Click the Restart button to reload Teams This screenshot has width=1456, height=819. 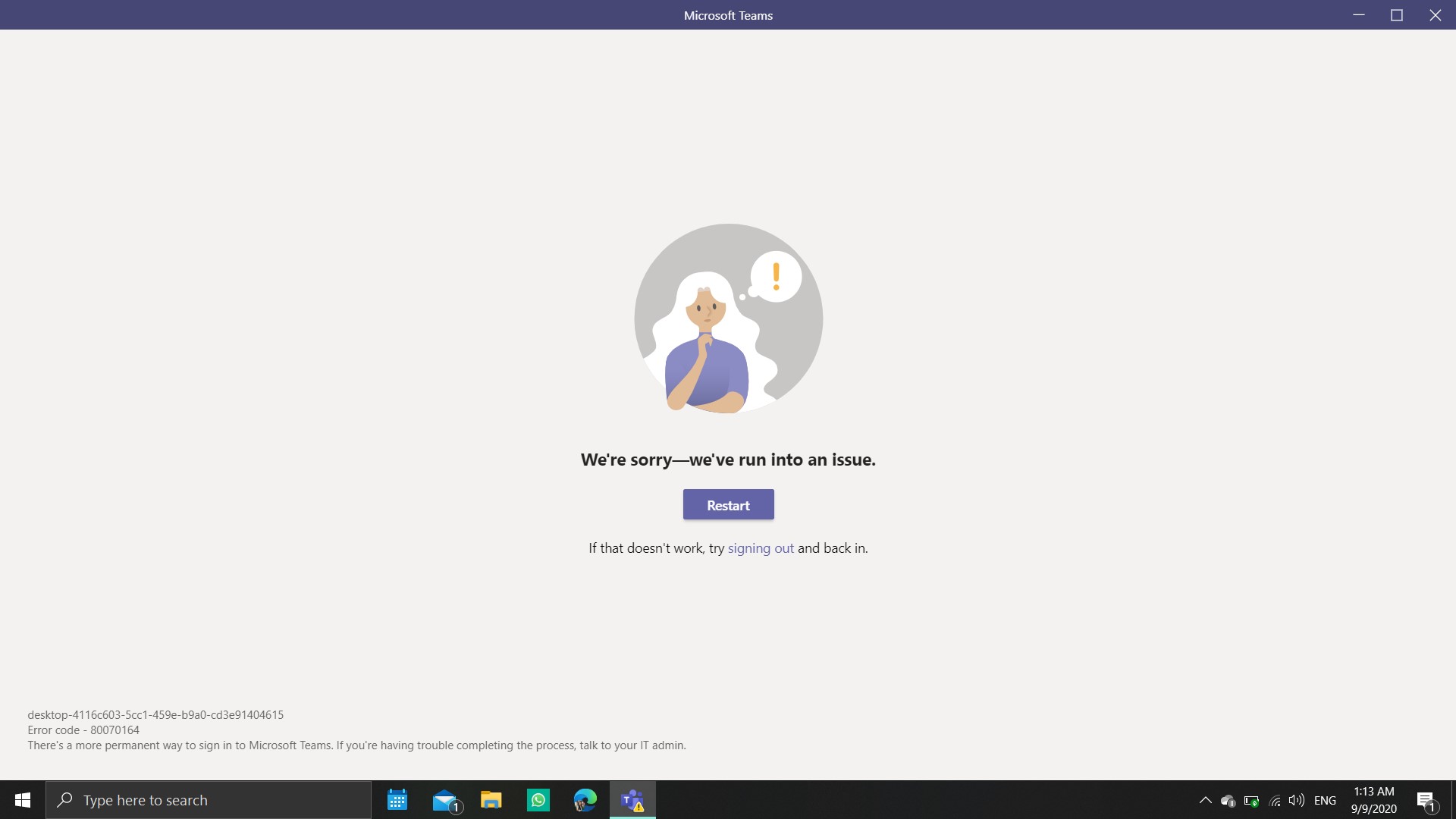point(728,504)
